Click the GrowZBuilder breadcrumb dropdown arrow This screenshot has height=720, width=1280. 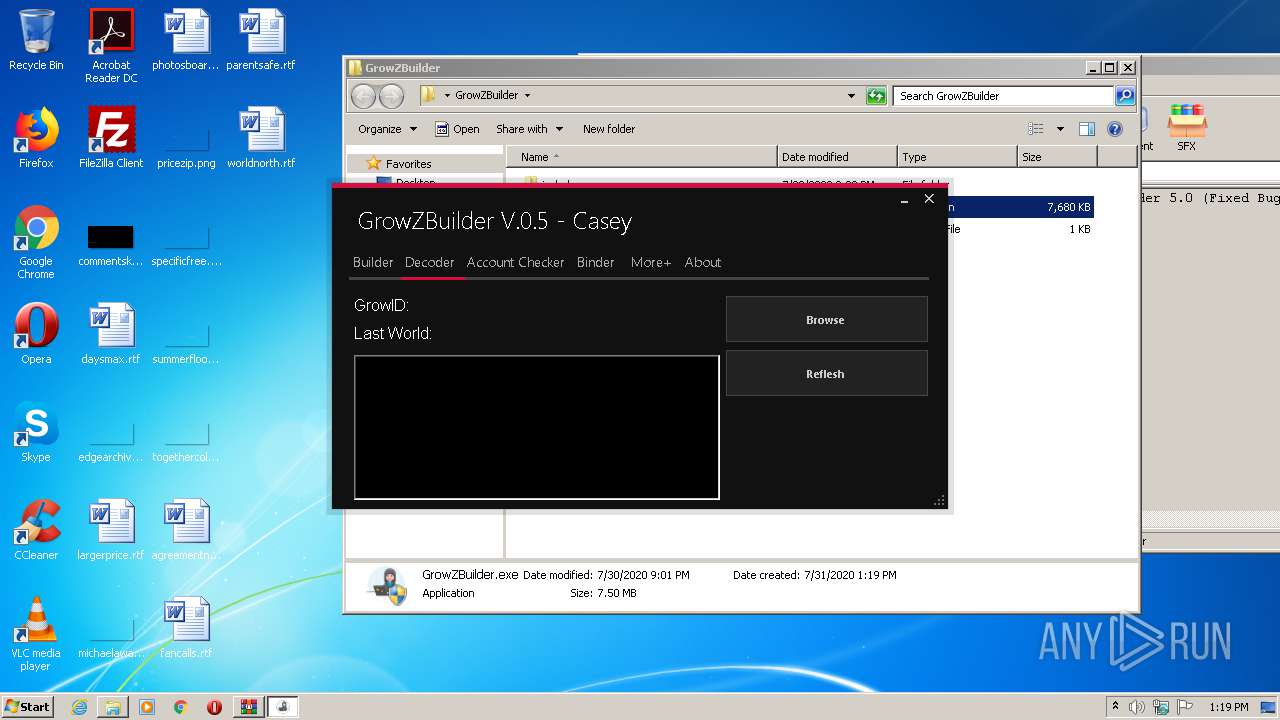click(x=527, y=96)
